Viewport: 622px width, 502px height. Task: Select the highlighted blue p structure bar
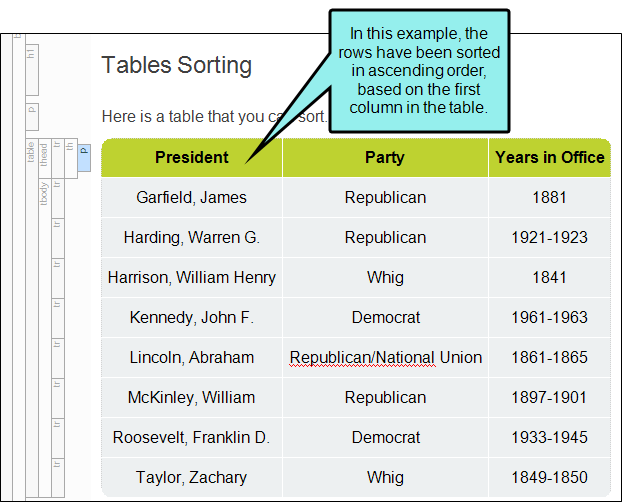(84, 158)
